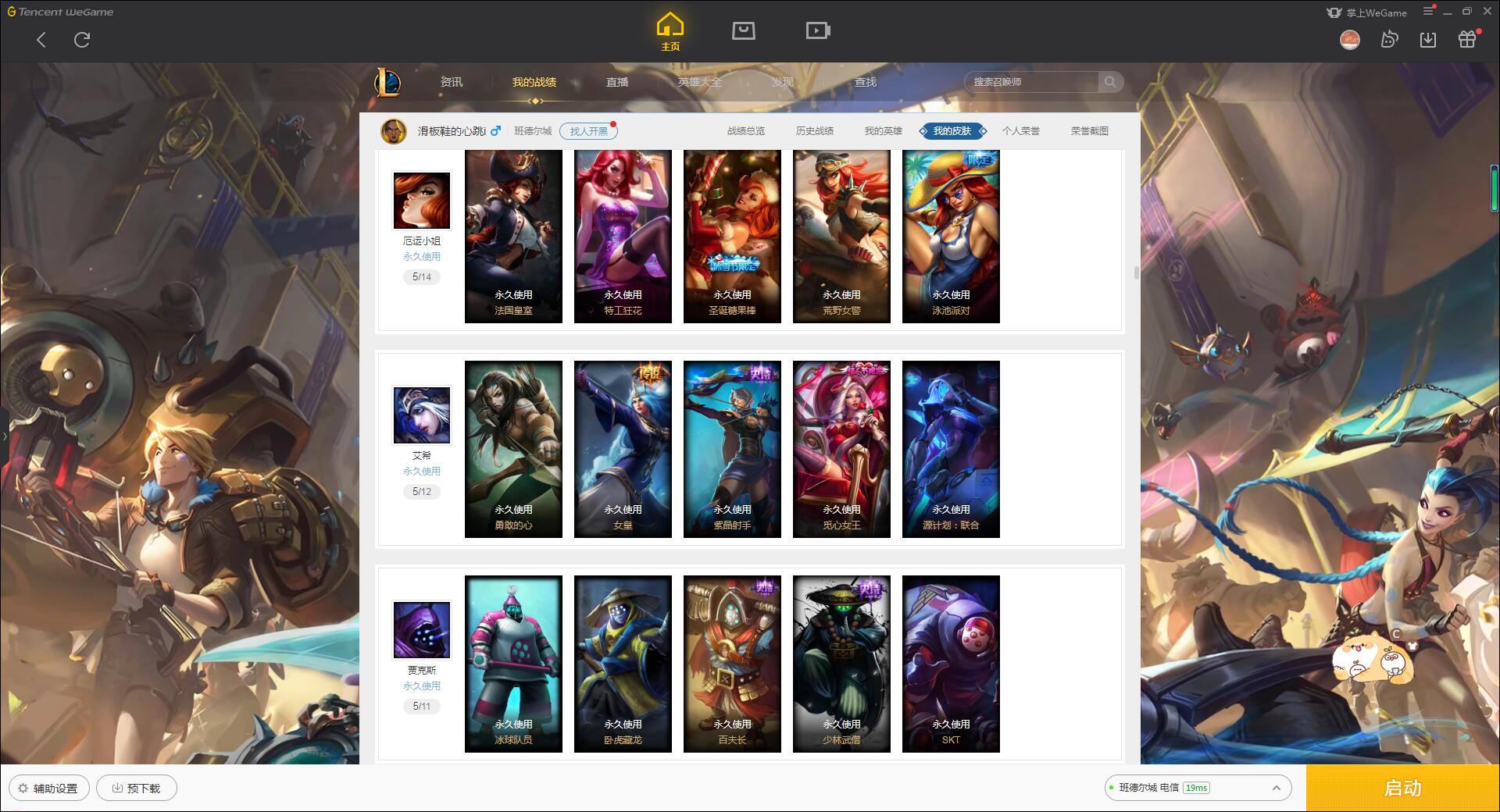This screenshot has width=1500, height=812.
Task: Click the search magnifier button
Action: (1110, 82)
